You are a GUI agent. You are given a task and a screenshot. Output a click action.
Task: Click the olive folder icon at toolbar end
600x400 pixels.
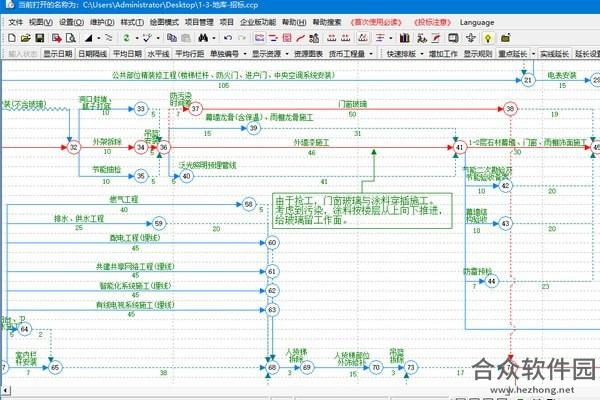click(505, 38)
